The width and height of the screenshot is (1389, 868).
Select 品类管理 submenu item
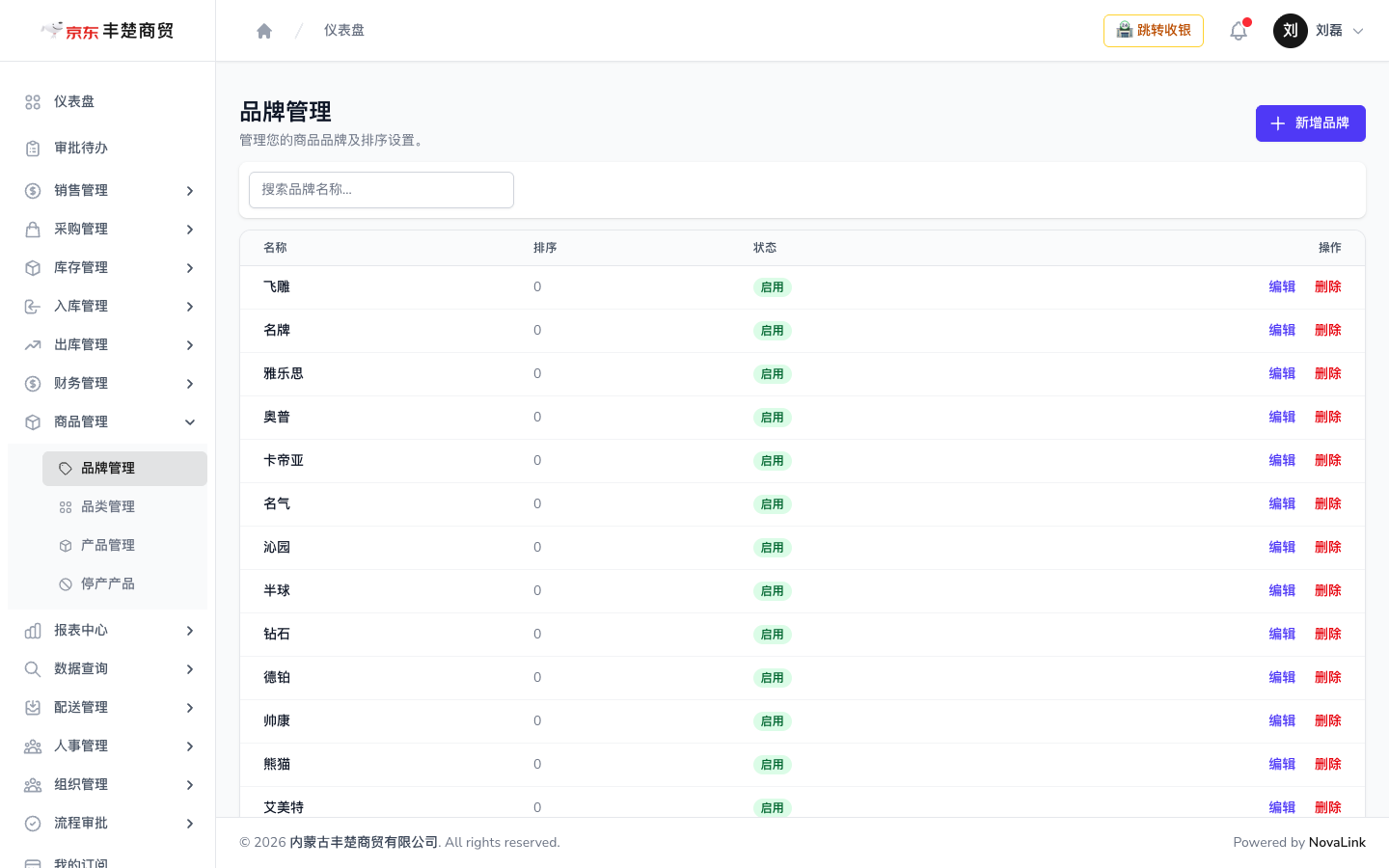[124, 507]
